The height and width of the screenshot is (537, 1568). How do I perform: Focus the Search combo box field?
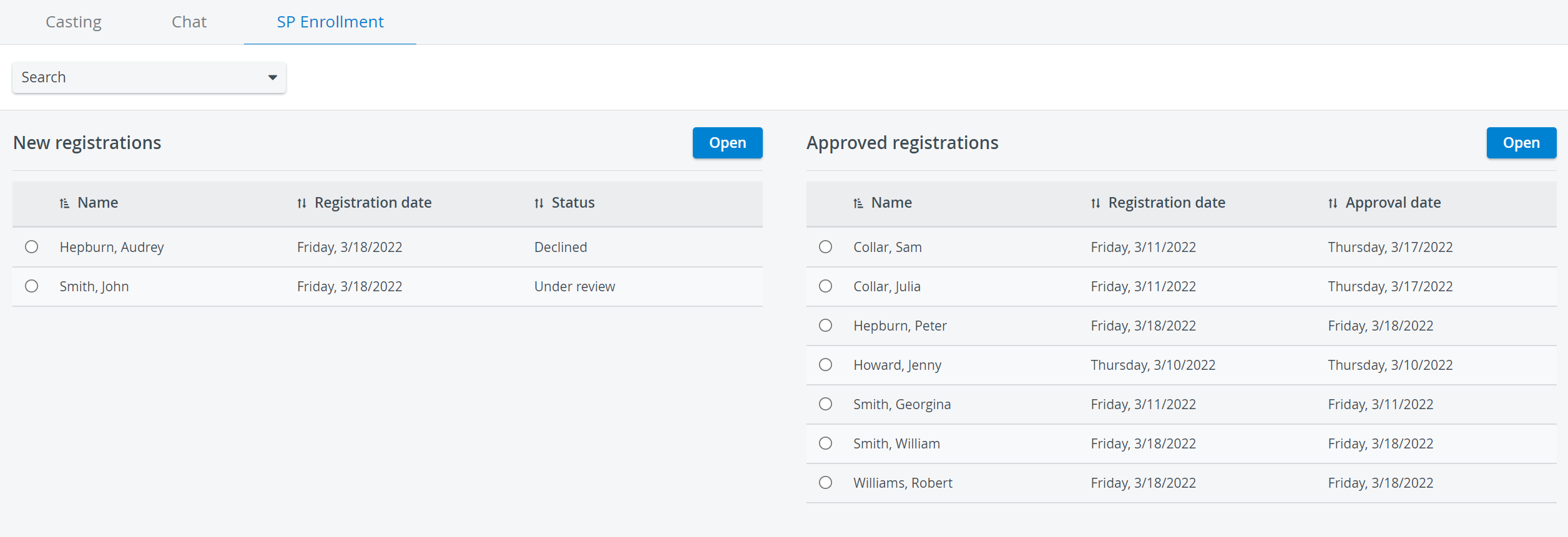pos(149,77)
